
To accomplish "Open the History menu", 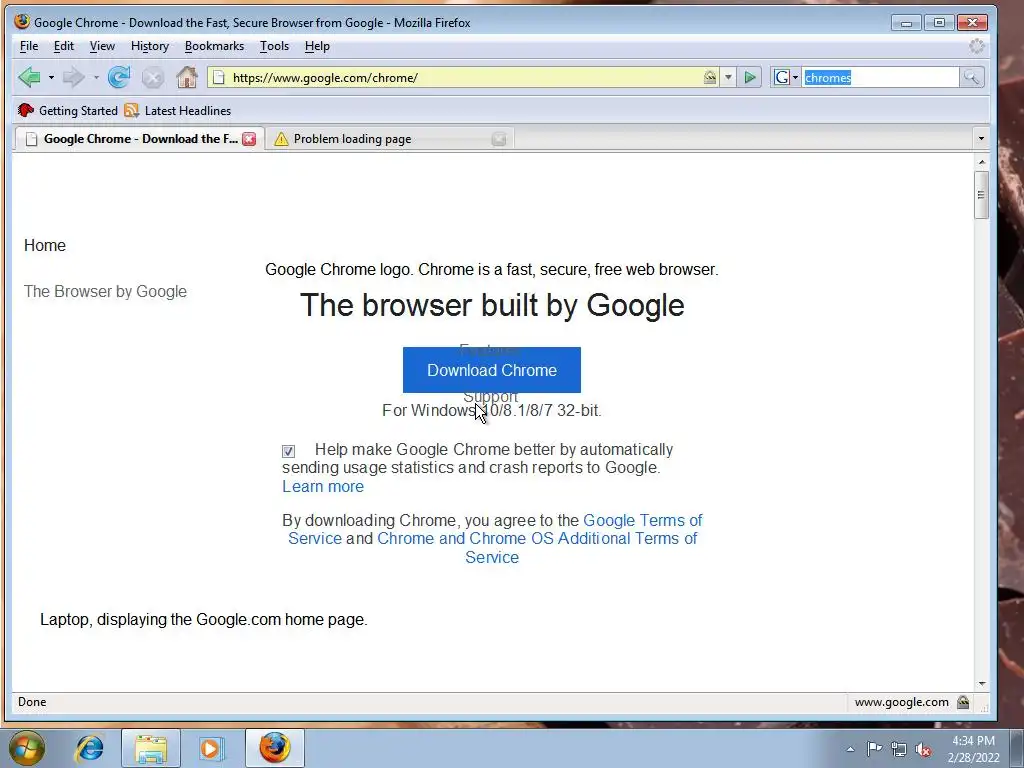I will coord(150,46).
